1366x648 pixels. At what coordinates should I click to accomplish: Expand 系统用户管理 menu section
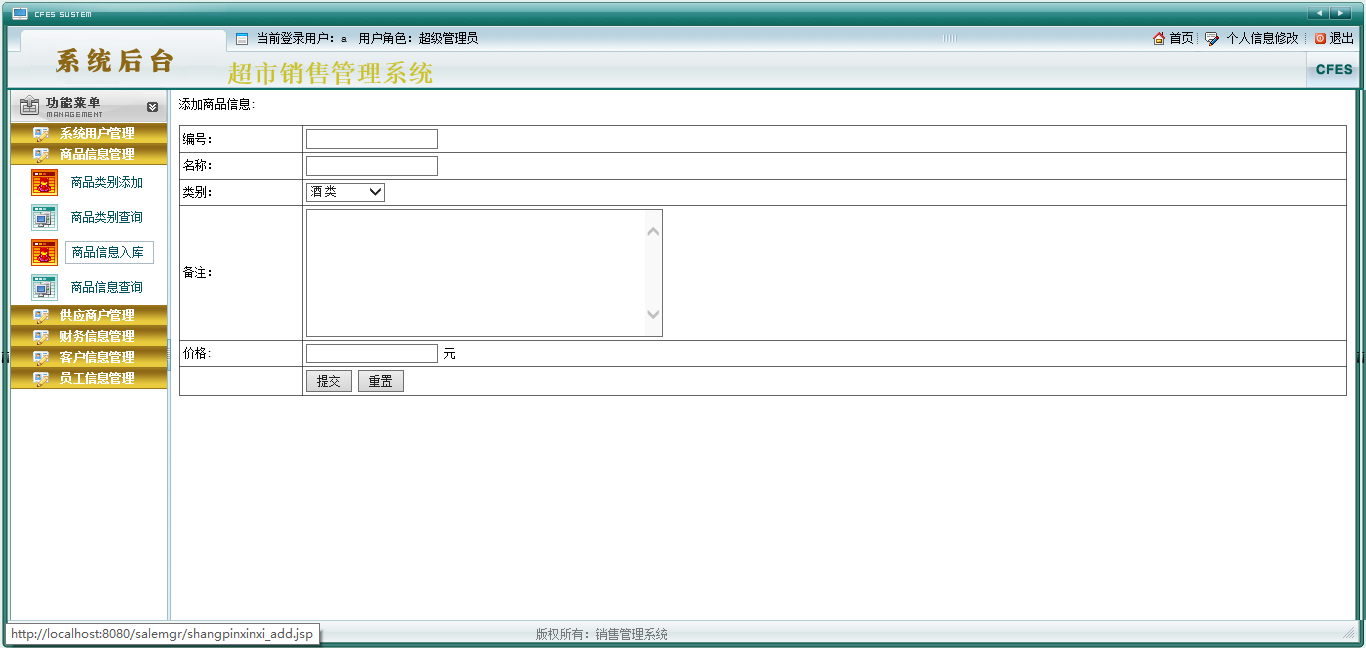point(89,133)
